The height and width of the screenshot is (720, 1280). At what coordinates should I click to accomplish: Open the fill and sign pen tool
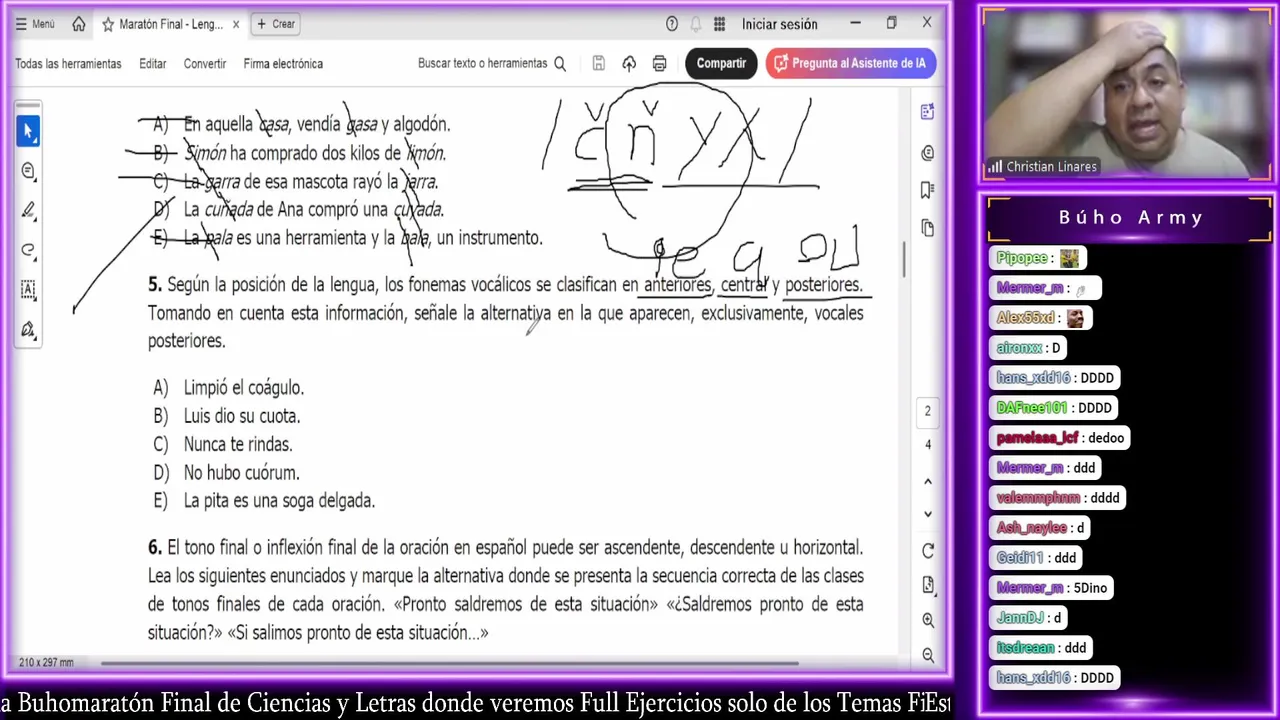tap(28, 330)
